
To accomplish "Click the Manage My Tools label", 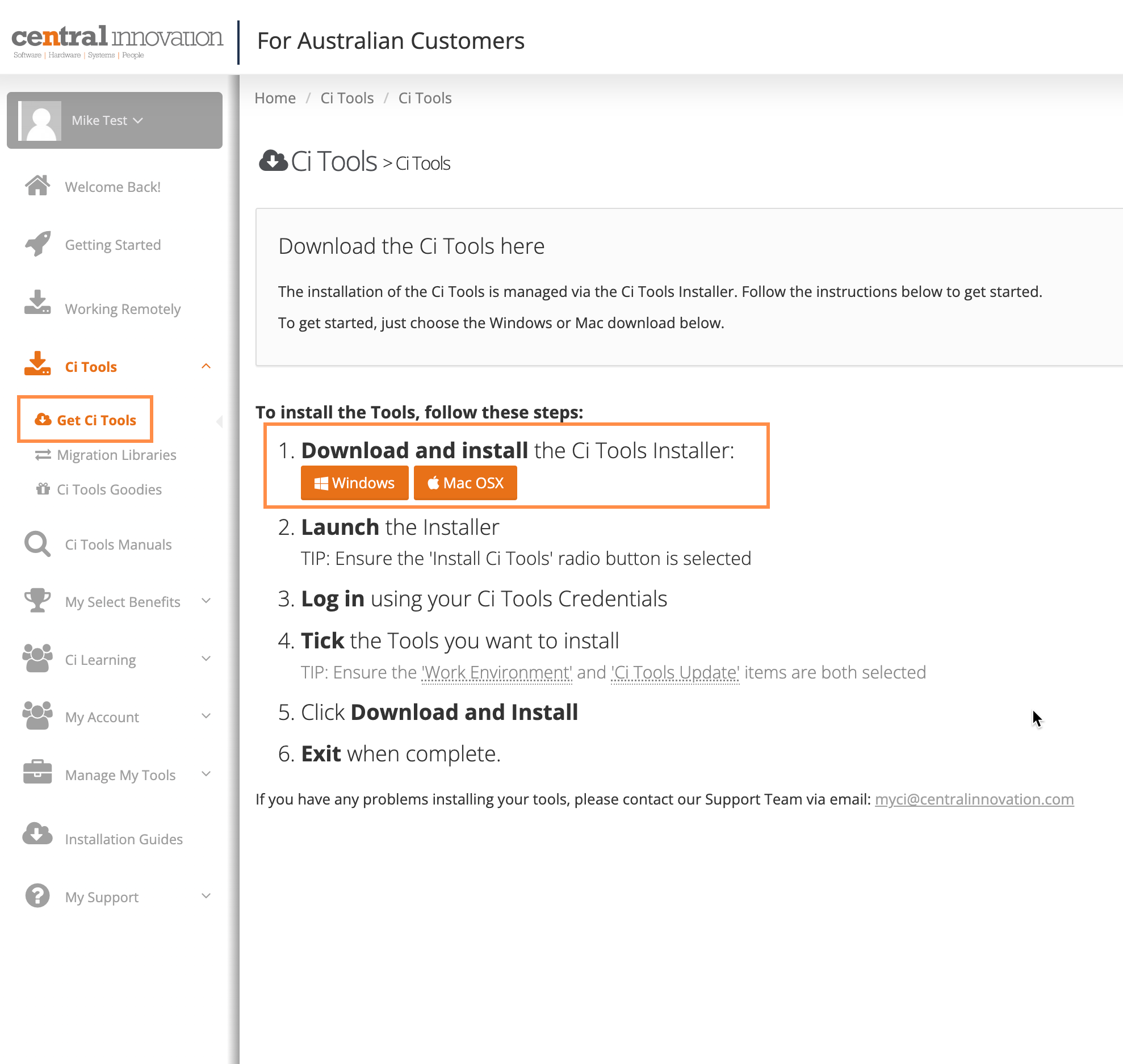I will tap(120, 775).
